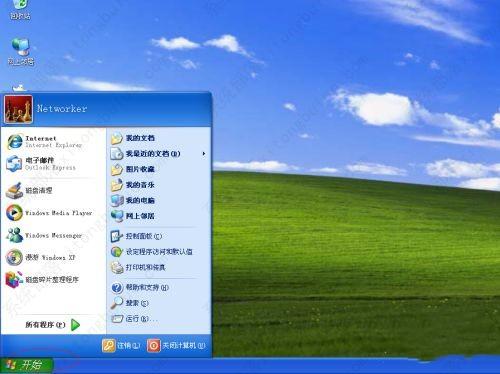Click the All Programs (P) label
Viewport: 500px width, 374px height.
click(45, 325)
